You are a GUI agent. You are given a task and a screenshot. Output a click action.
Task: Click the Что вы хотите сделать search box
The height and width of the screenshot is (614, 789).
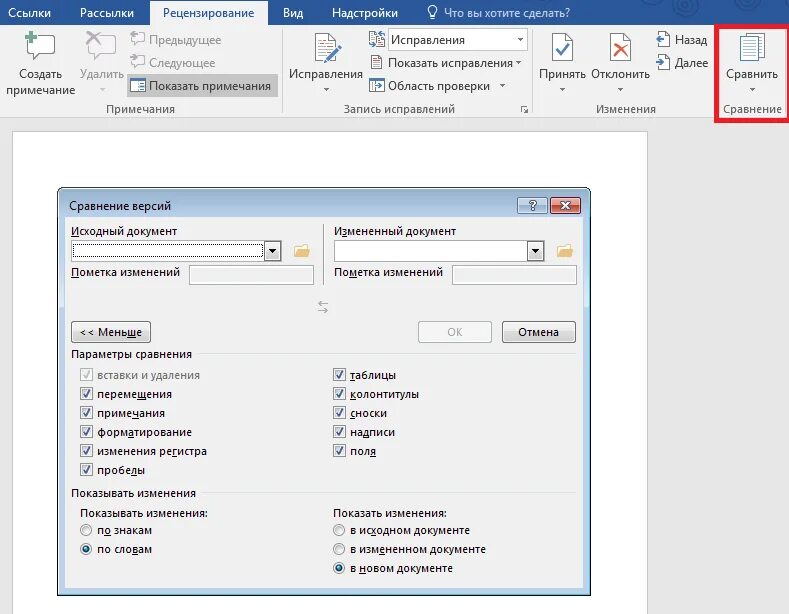click(x=506, y=13)
